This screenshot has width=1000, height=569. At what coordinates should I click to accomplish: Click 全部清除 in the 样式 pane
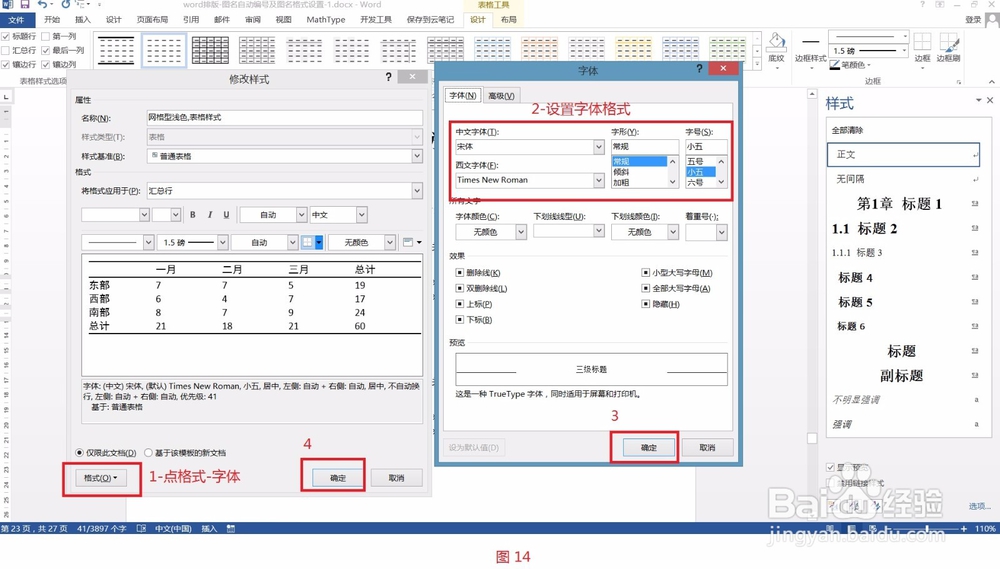(x=848, y=130)
